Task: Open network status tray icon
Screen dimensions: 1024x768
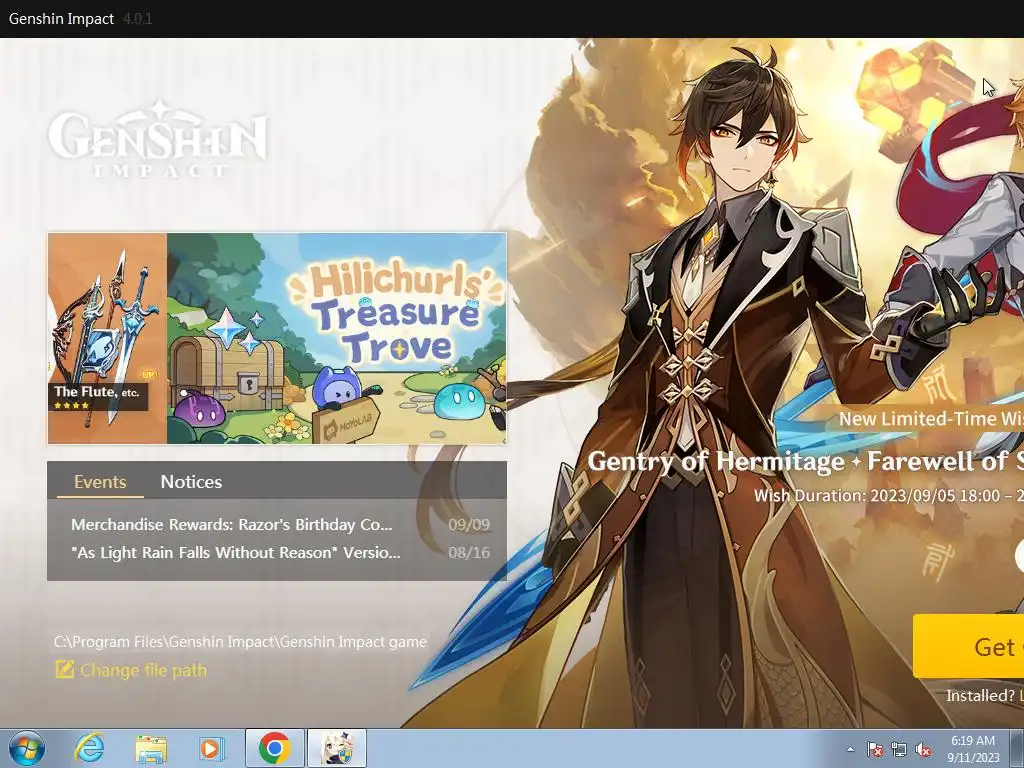Action: click(x=899, y=749)
